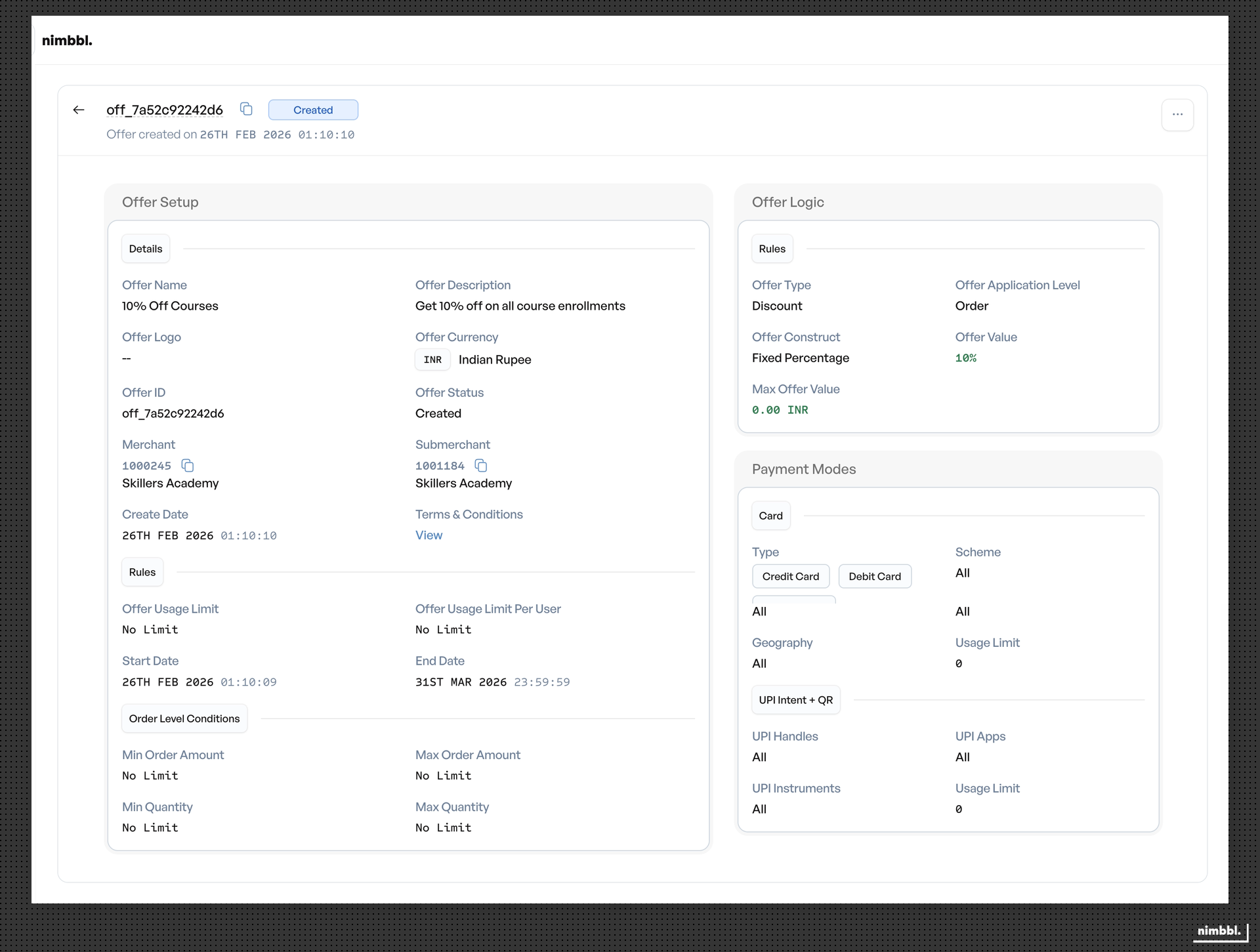Screen dimensions: 1260x952
Task: Click the nimbbl logo at top left
Action: (x=67, y=41)
